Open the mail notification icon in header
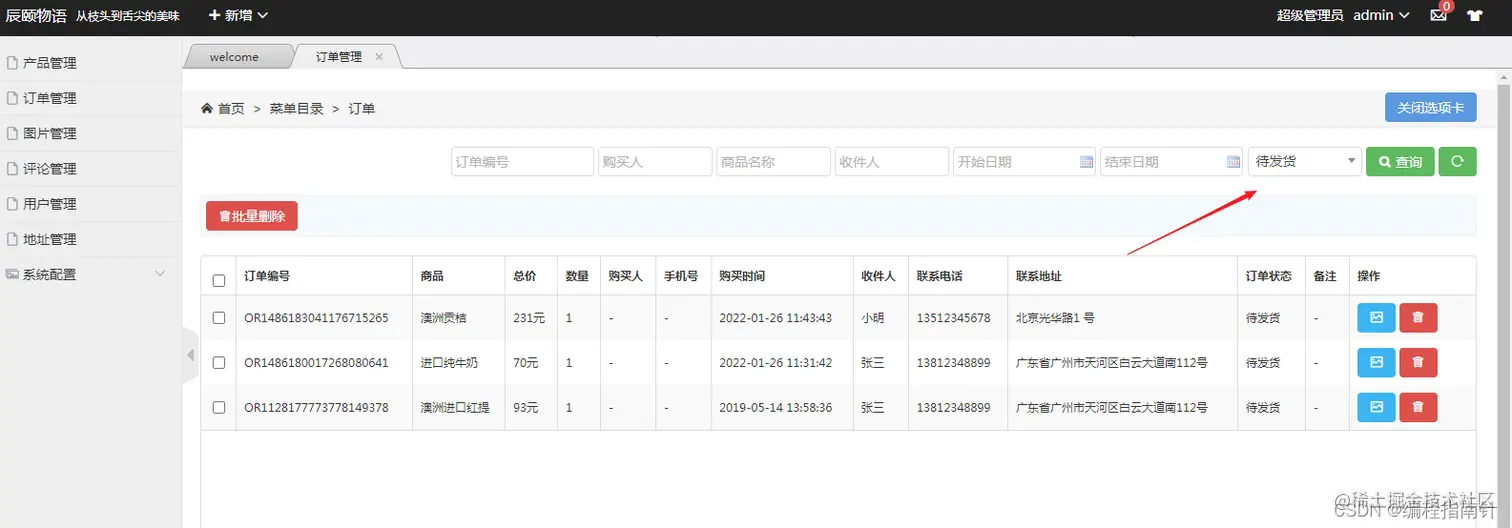The image size is (1512, 528). (1438, 15)
